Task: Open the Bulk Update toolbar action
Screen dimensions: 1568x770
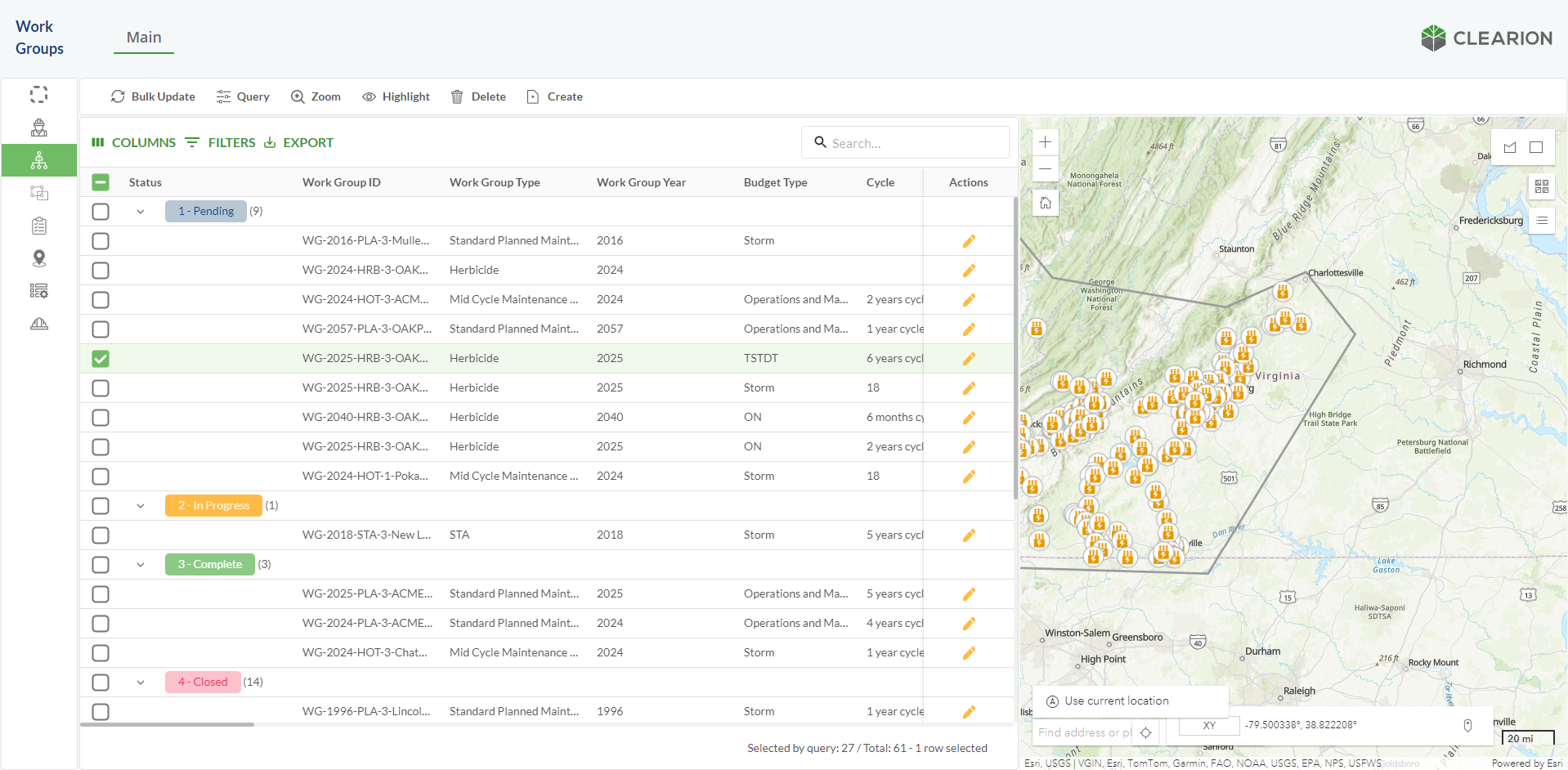Action: coord(153,96)
